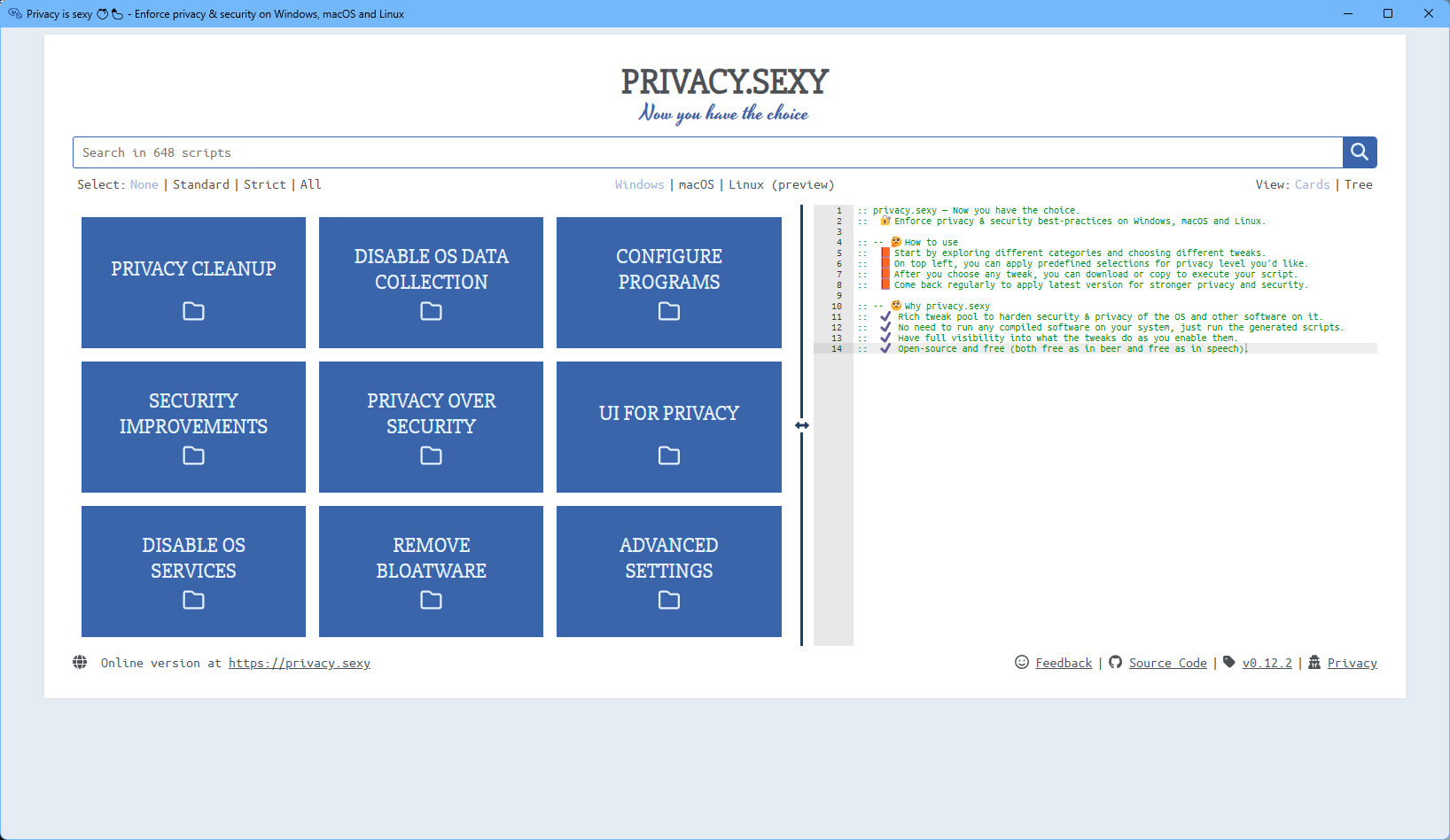Minimize the application window
The width and height of the screenshot is (1450, 840).
coord(1348,13)
